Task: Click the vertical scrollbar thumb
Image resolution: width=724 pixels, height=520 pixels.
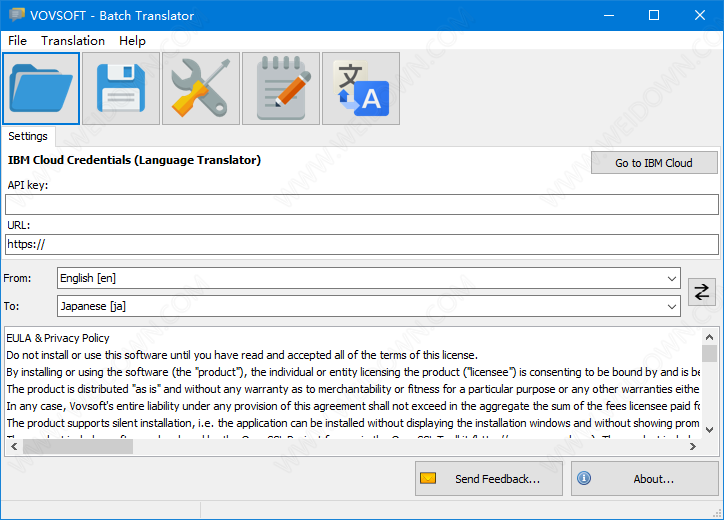Action: click(709, 353)
